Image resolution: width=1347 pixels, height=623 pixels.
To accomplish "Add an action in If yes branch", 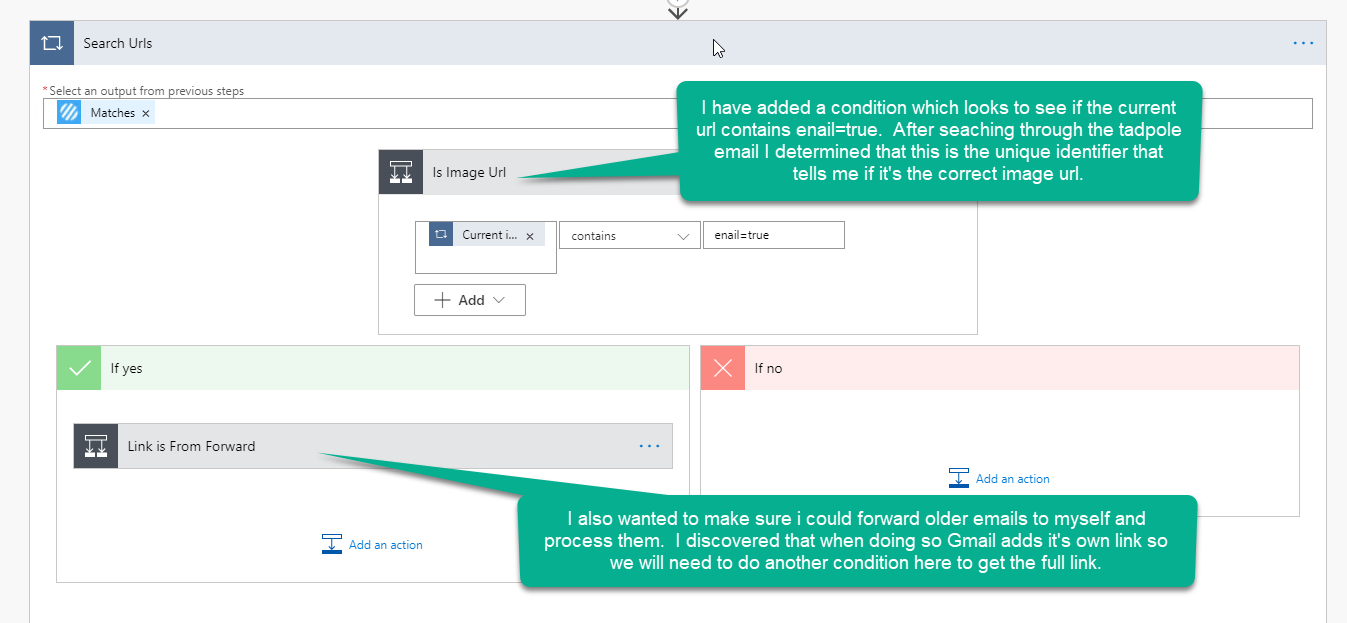I will coord(372,545).
